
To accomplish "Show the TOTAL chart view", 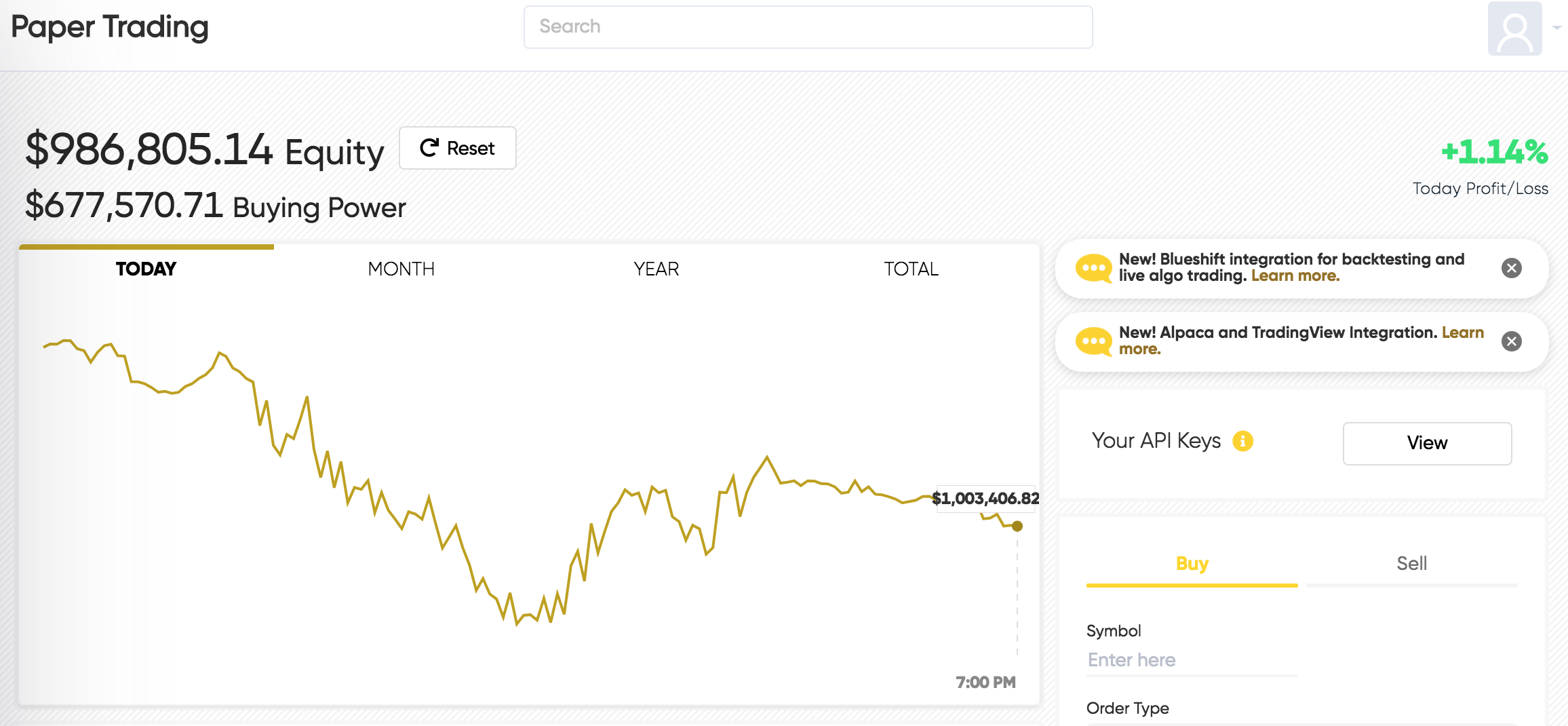I will pos(911,269).
